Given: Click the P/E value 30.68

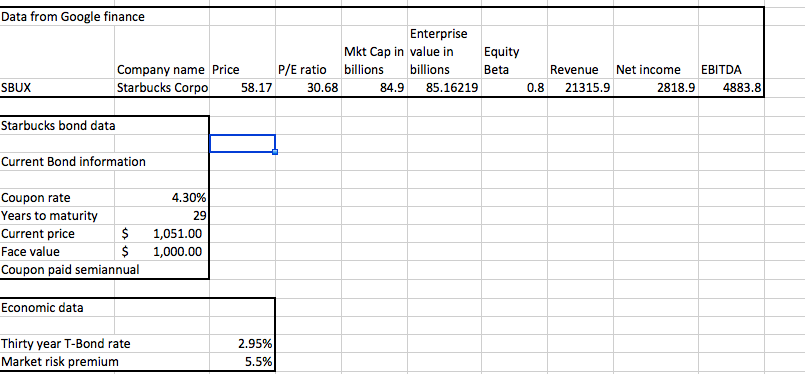Looking at the screenshot, I should point(309,87).
